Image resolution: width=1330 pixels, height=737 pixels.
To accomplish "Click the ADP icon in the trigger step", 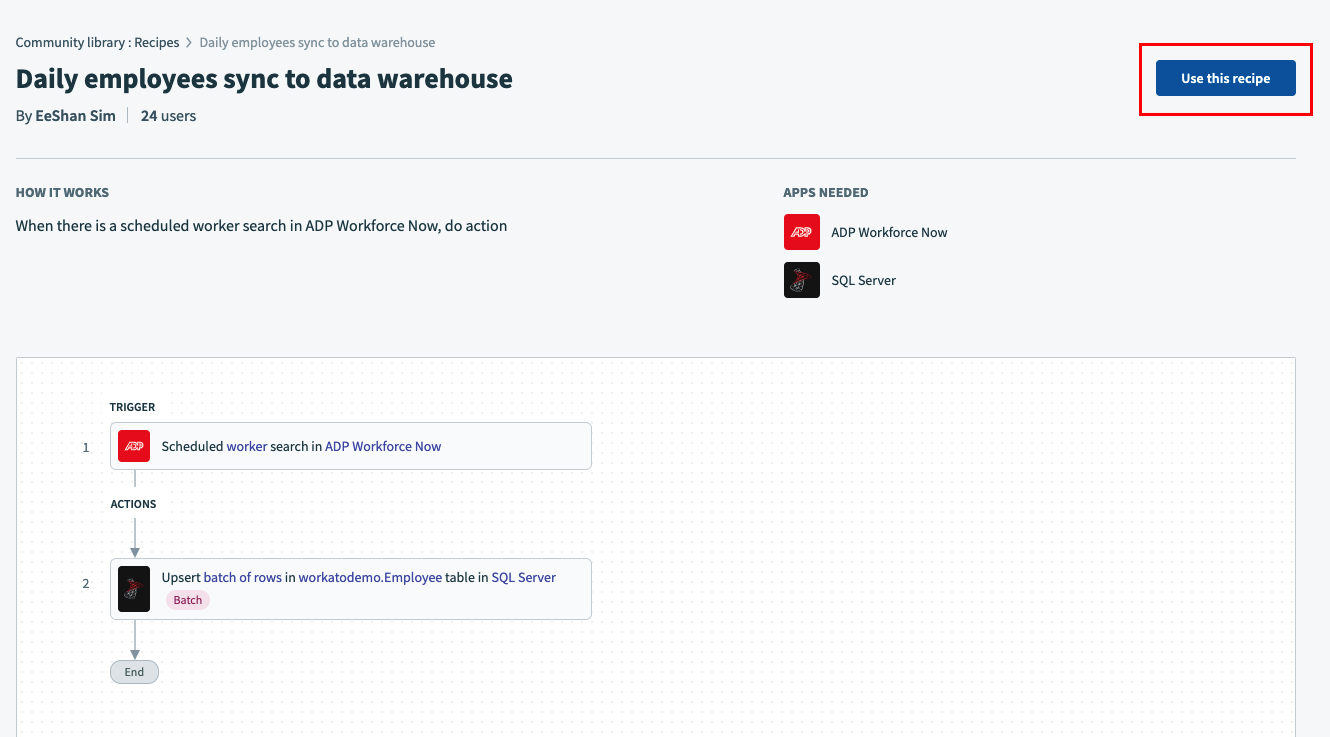I will click(134, 446).
